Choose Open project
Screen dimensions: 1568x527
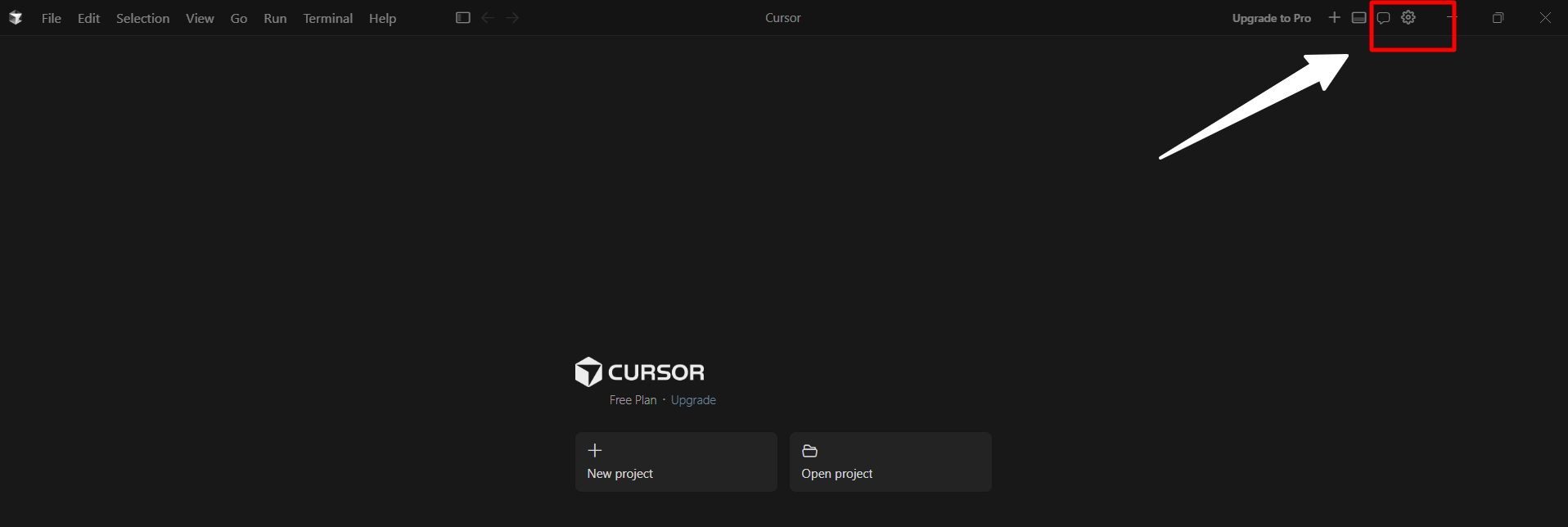click(x=890, y=462)
